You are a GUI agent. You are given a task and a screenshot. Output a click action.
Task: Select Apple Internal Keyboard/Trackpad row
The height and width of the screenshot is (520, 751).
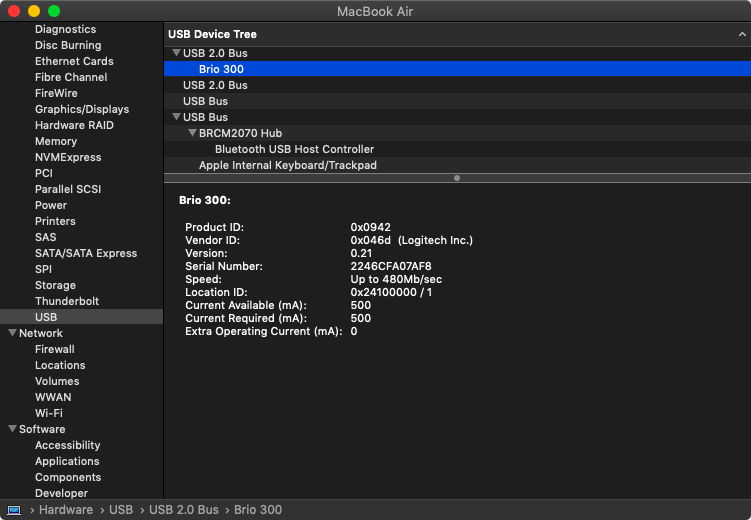click(457, 165)
